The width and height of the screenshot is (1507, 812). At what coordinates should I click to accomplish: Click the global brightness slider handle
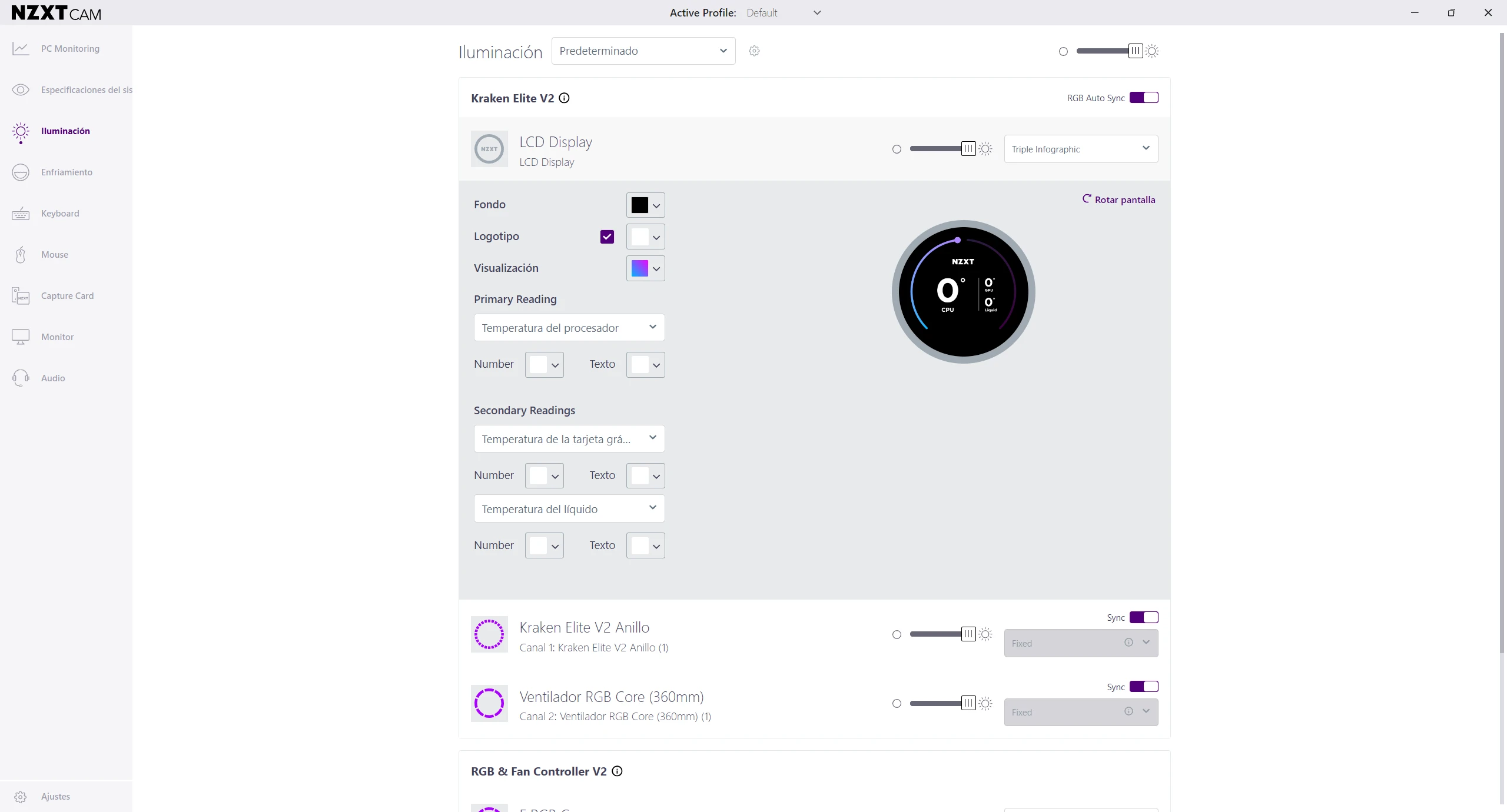(x=1136, y=51)
